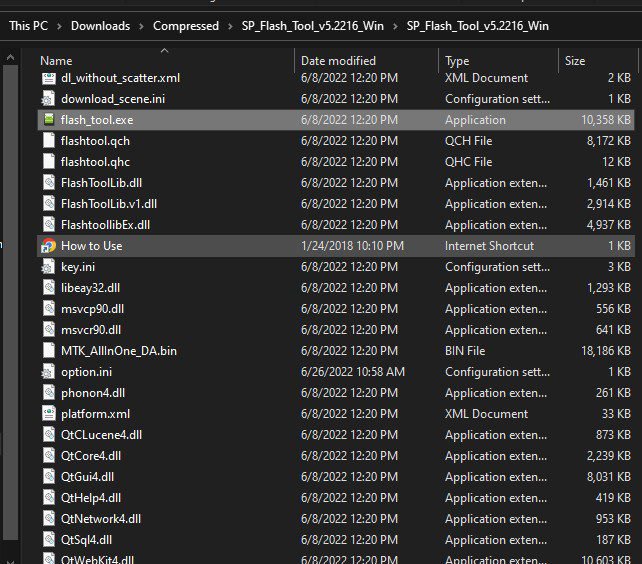Click the flashtool.qhc blank file icon
The image size is (642, 564).
pos(49,161)
